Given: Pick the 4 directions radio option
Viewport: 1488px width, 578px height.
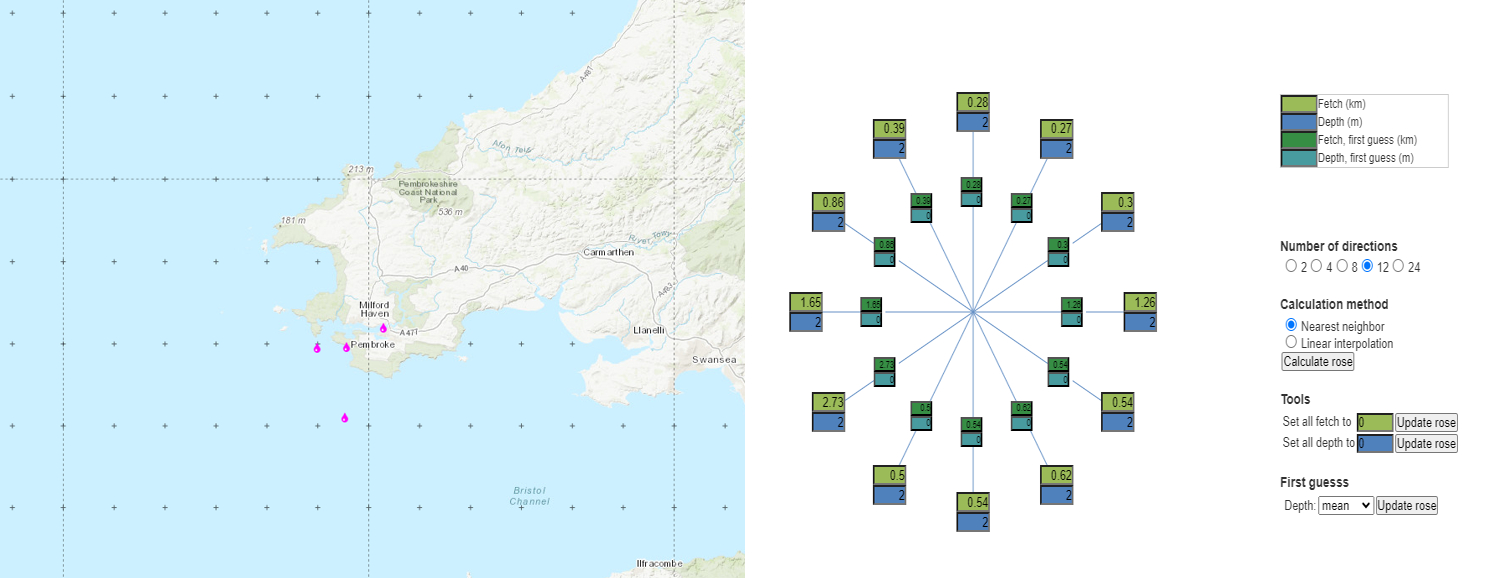Looking at the screenshot, I should 1317,266.
